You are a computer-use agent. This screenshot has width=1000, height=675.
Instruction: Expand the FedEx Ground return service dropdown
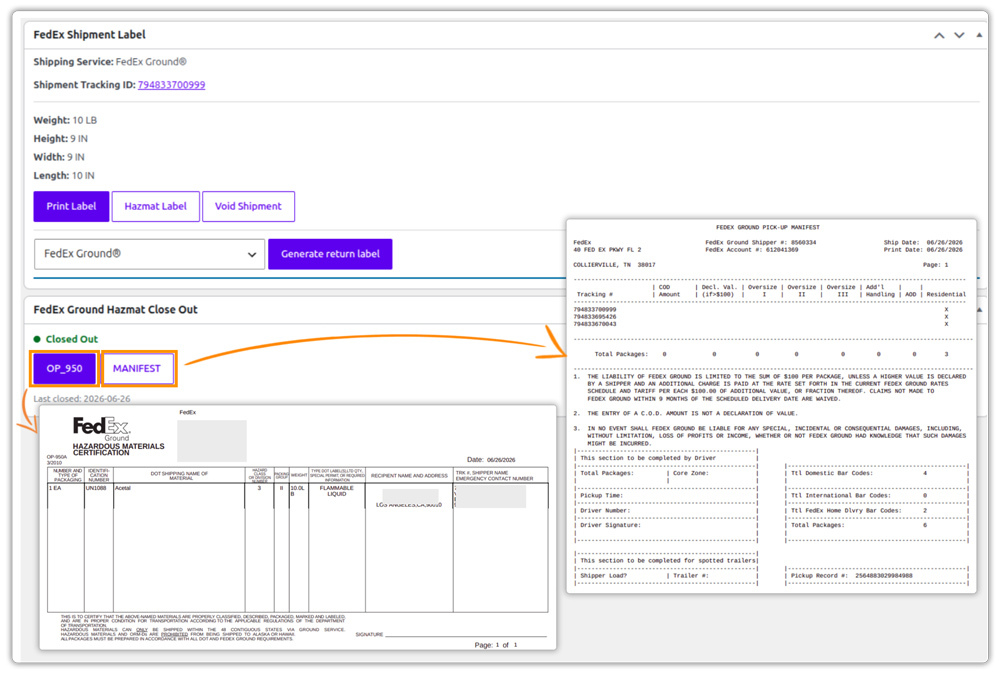149,254
